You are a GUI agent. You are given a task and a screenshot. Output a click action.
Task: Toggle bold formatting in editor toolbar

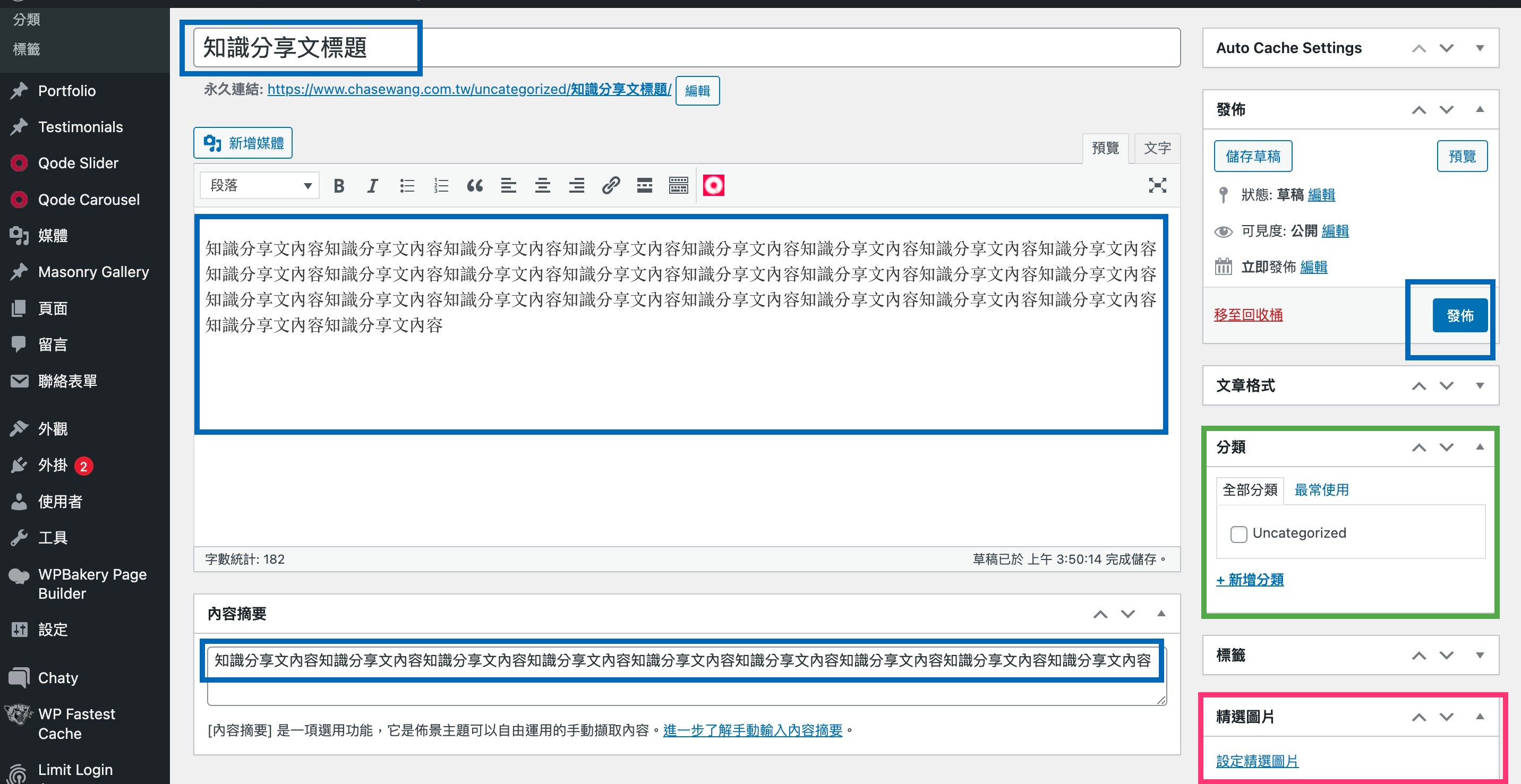[x=339, y=186]
